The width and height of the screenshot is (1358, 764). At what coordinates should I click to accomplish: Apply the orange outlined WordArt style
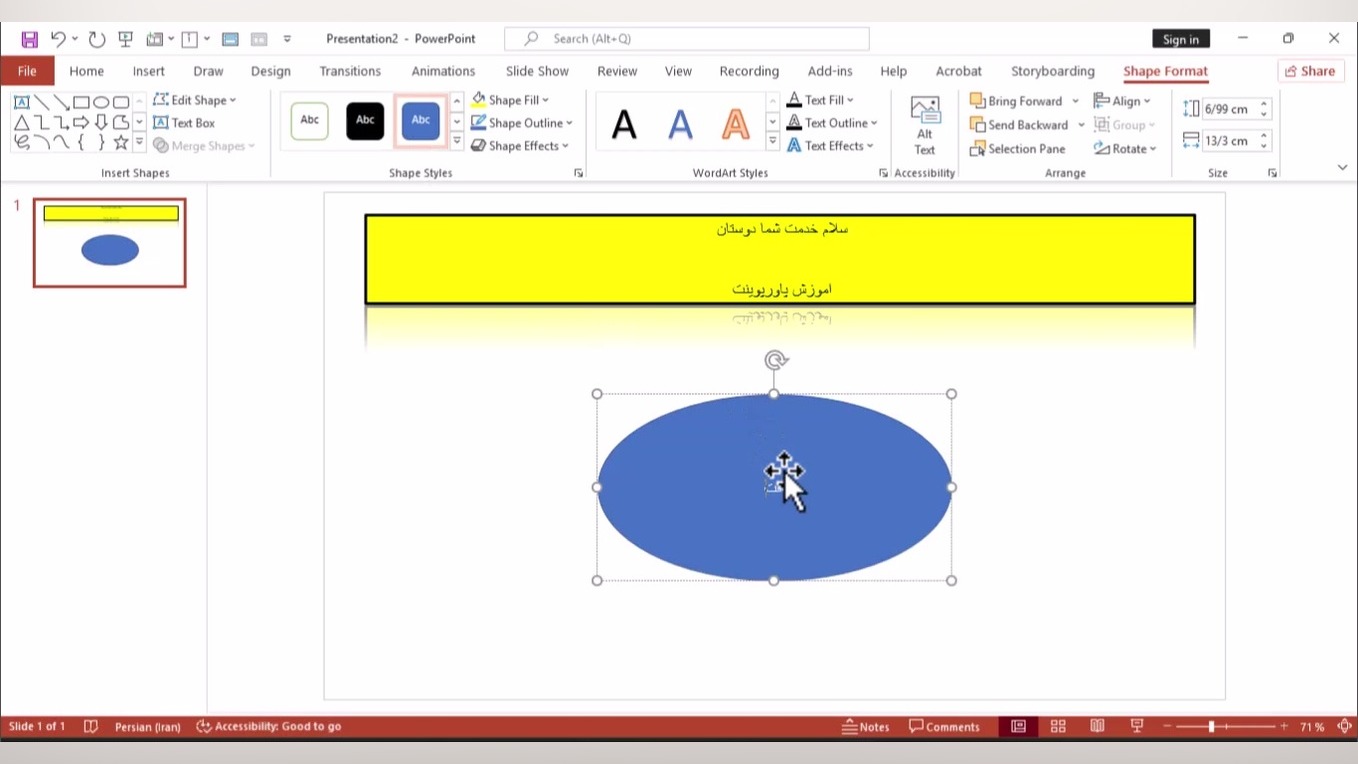tap(736, 124)
